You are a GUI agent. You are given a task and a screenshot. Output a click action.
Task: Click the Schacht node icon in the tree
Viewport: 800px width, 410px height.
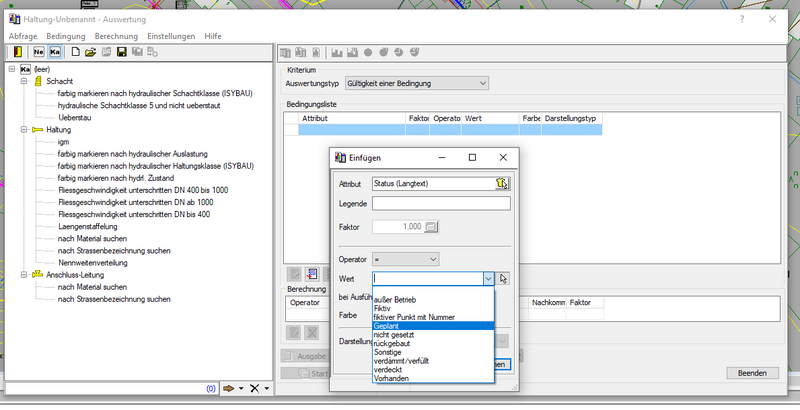click(38, 81)
